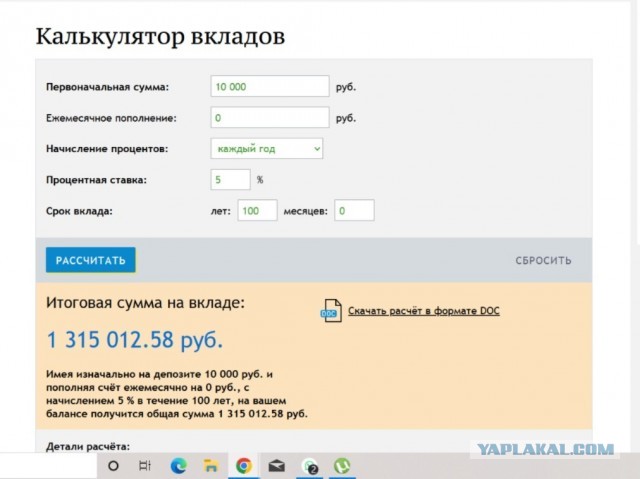Focus the monthly top-up field
The width and height of the screenshot is (640, 479).
[270, 118]
